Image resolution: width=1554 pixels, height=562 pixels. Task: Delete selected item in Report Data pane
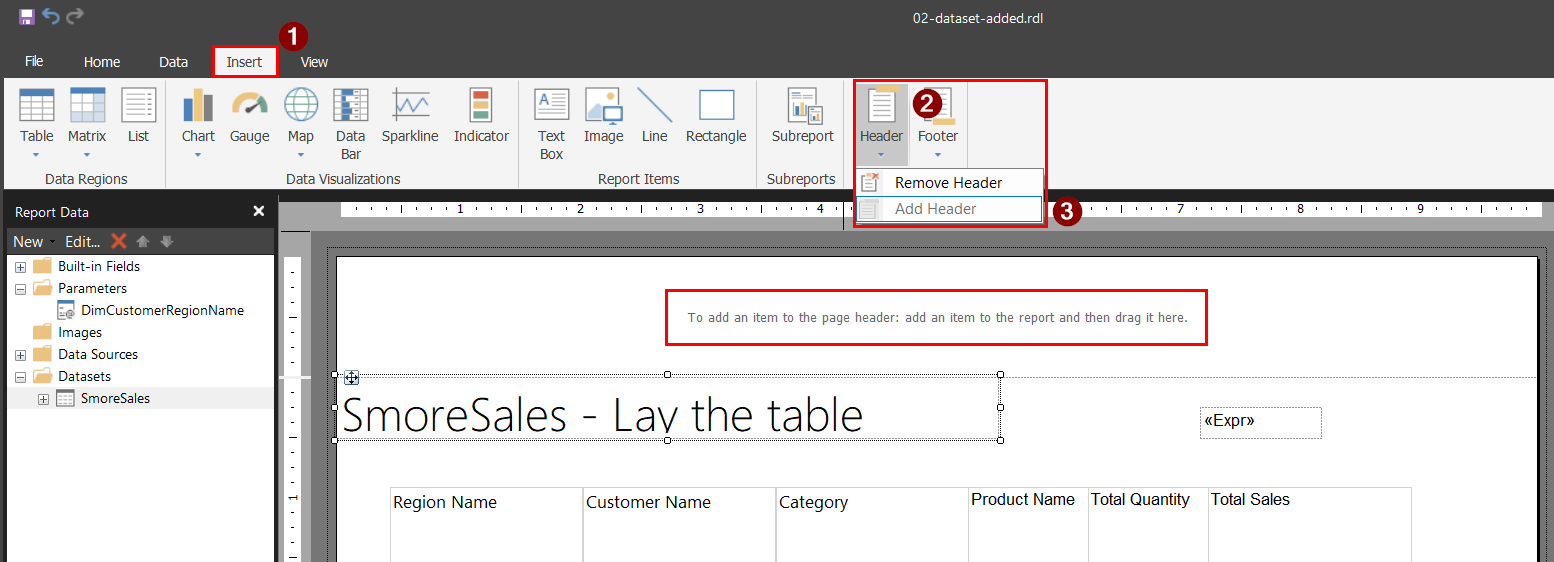tap(119, 241)
